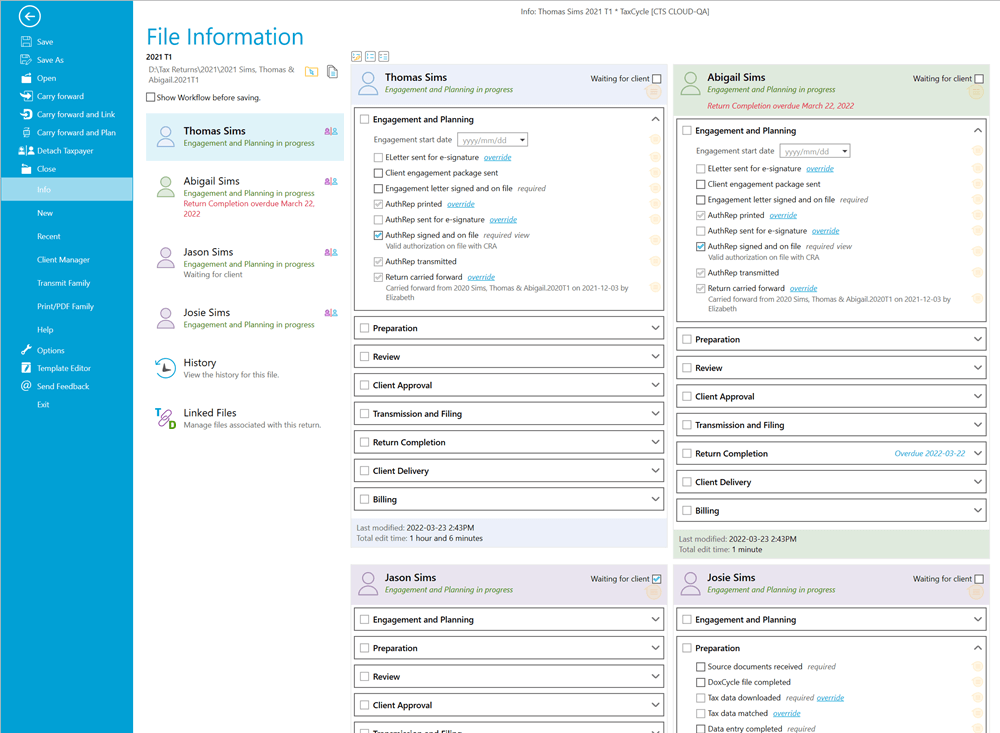
Task: Click view link for Thomas's AuthRep signed
Action: coord(522,235)
